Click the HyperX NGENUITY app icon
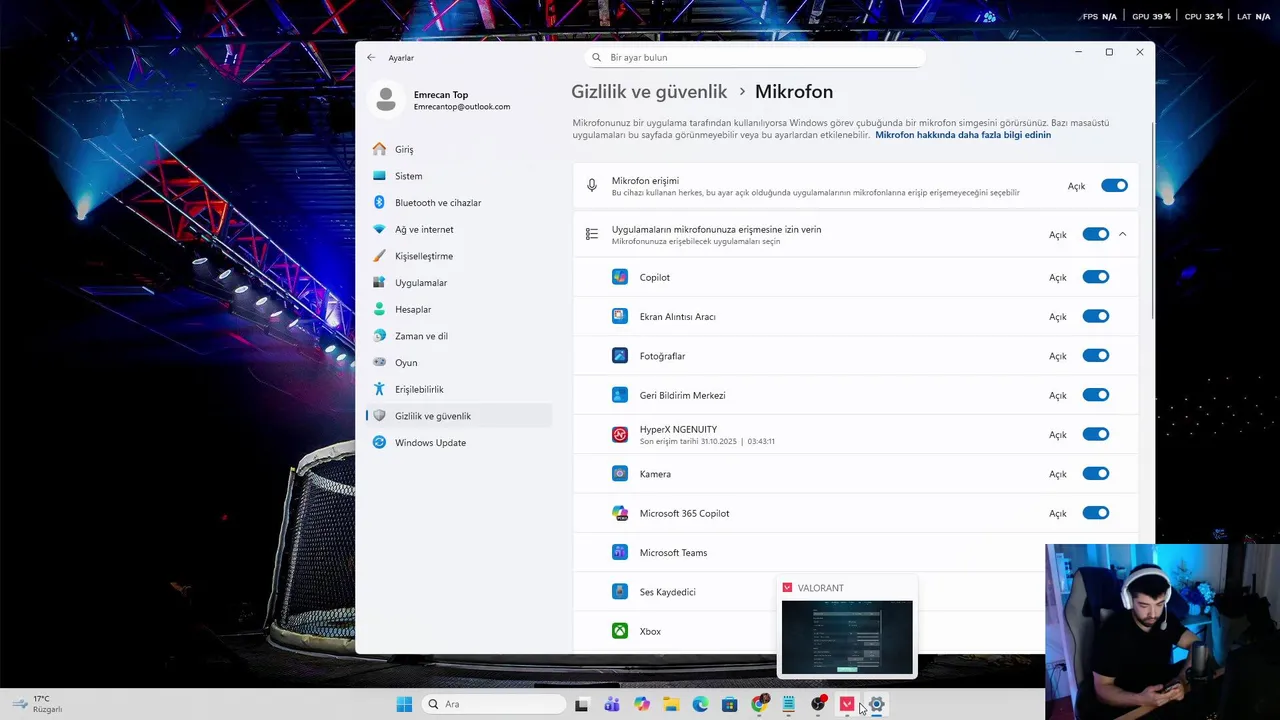This screenshot has height=720, width=1280. pos(620,434)
